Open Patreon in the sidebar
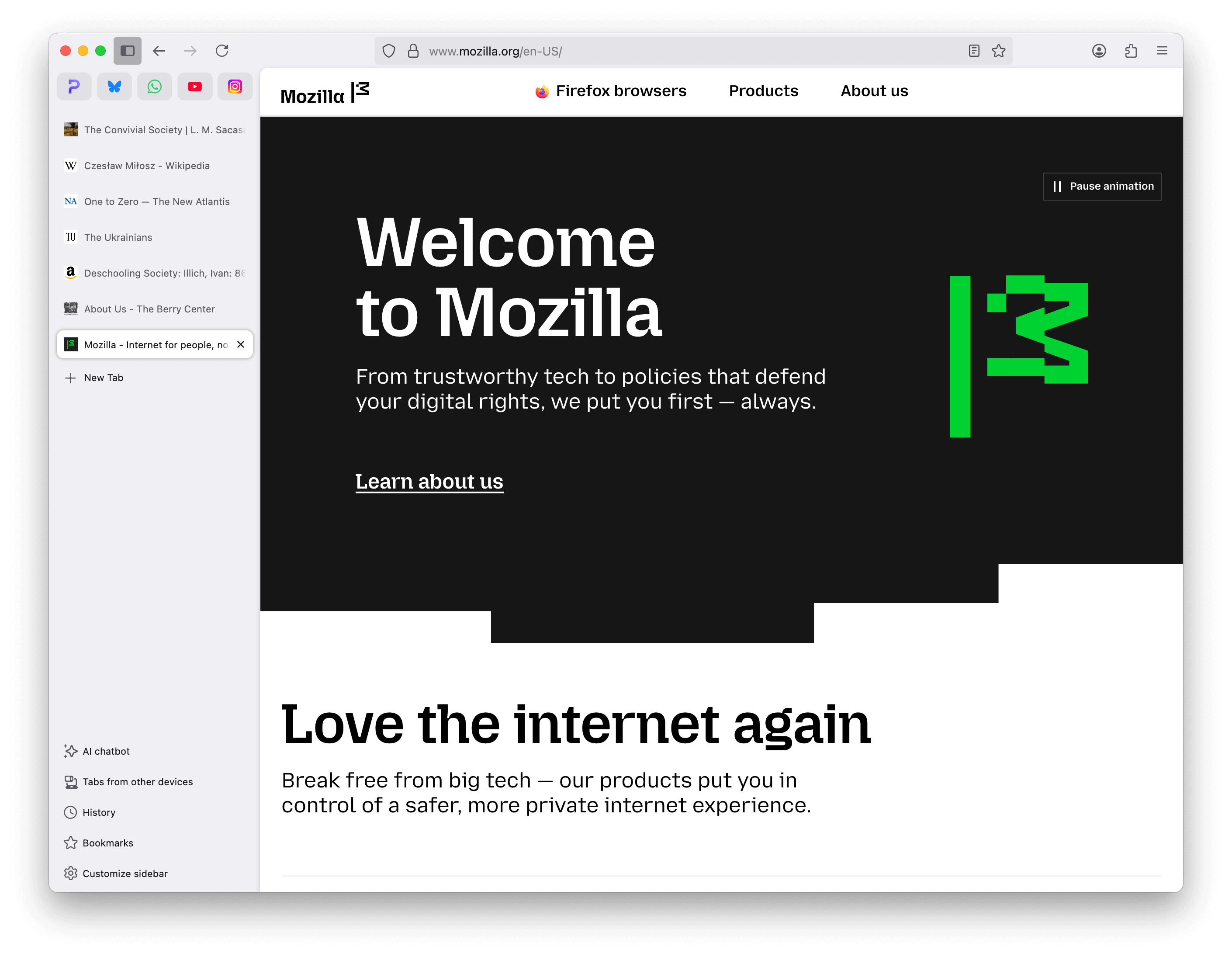 pos(75,86)
